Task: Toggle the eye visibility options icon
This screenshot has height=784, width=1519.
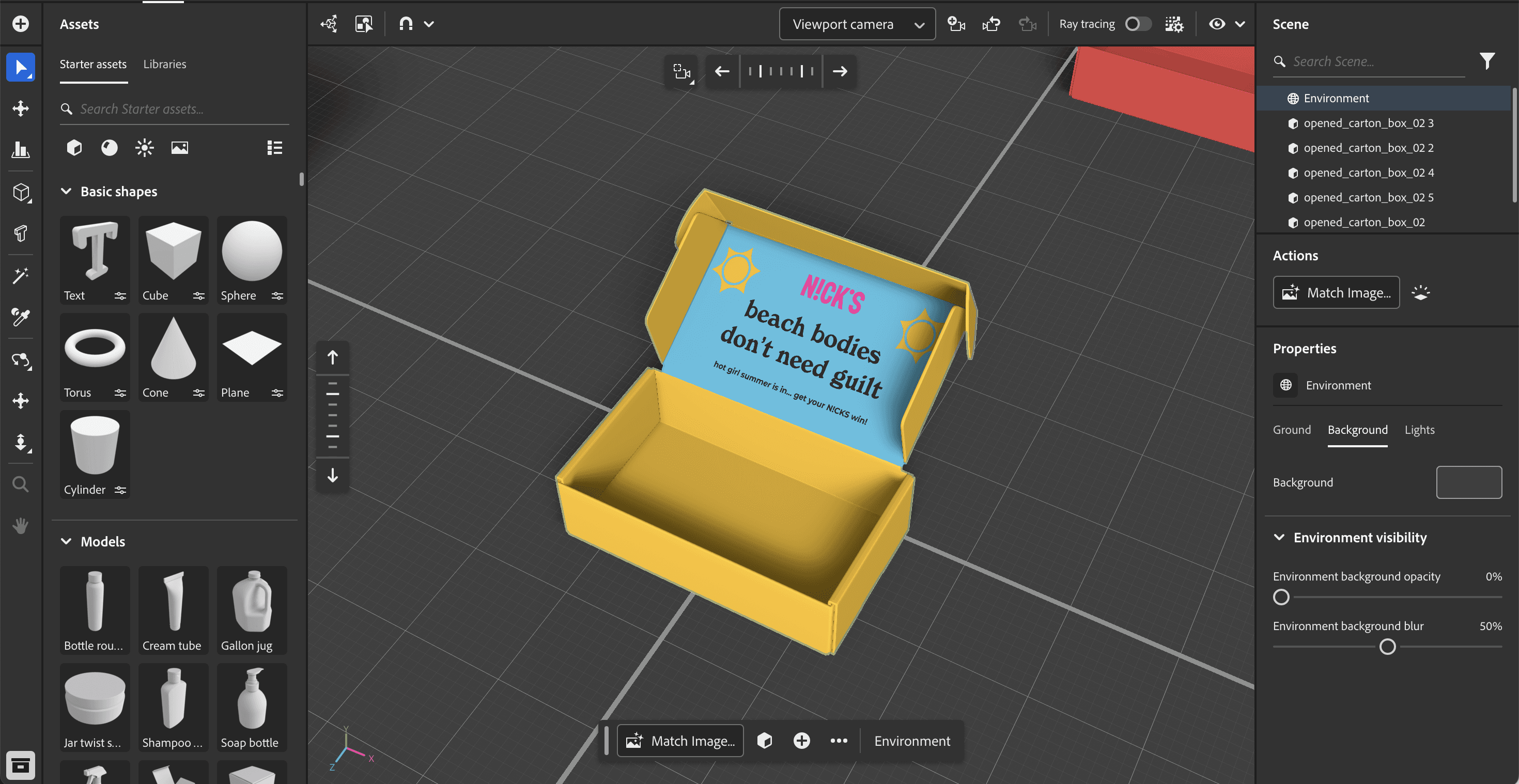Action: 1217,24
